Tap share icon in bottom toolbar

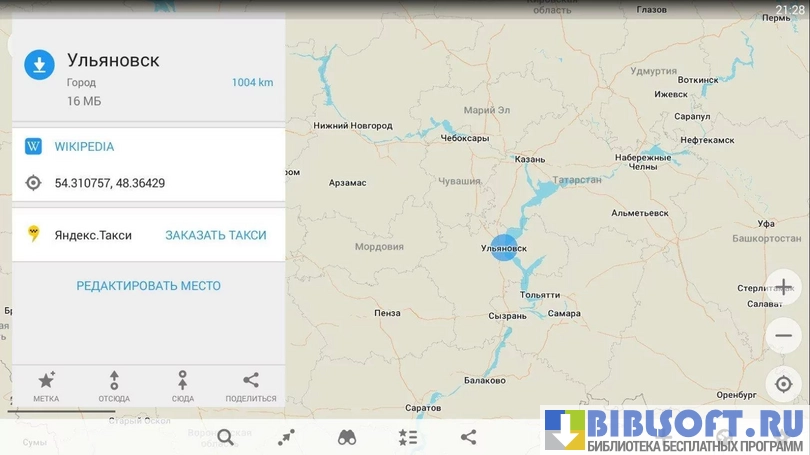click(x=468, y=436)
